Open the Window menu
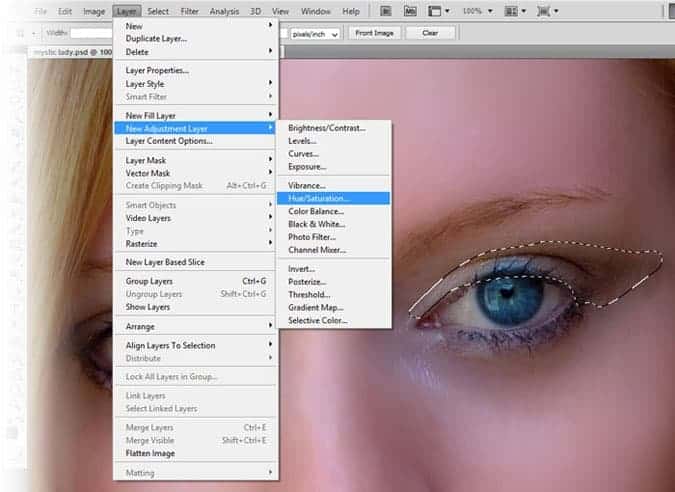Viewport: 675px width, 492px height. (316, 12)
